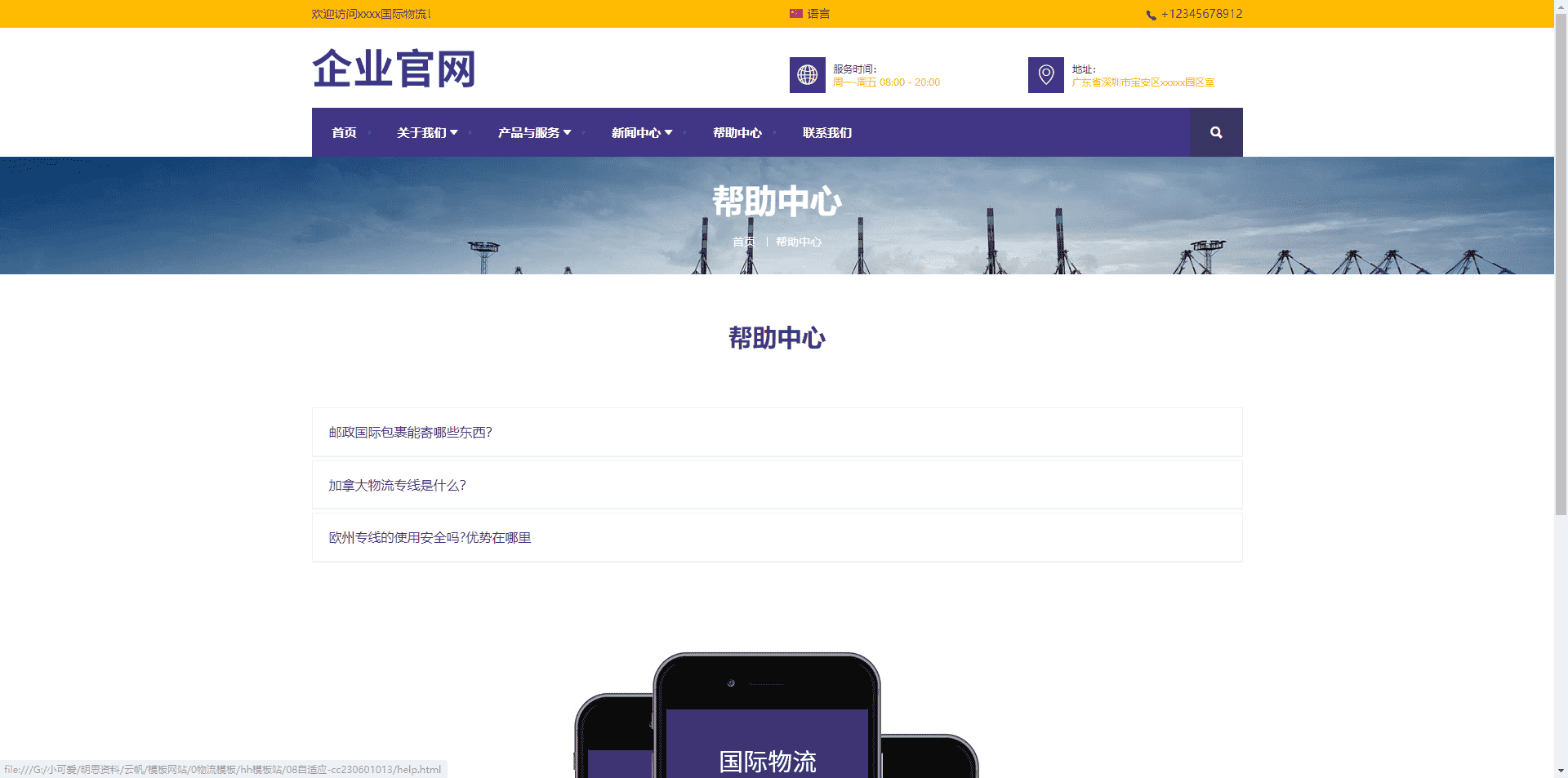Click the 服务时间 label
The image size is (1568, 778).
[854, 69]
